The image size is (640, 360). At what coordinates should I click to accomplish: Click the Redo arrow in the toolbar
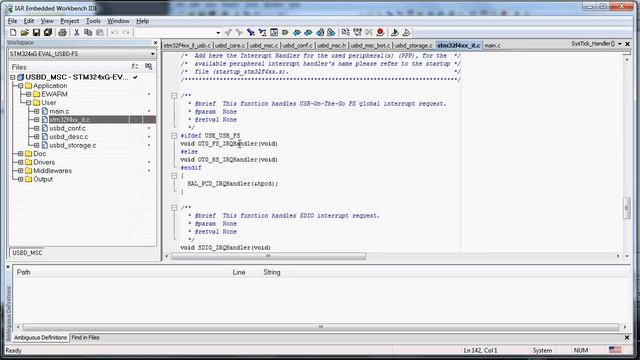[126, 32]
